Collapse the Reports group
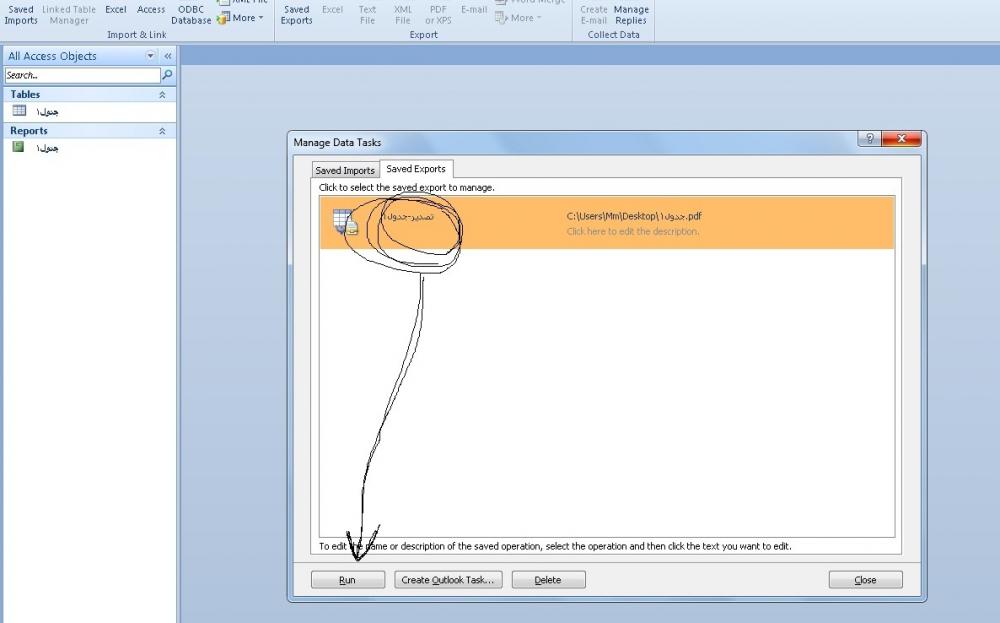The height and width of the screenshot is (623, 1000). (162, 131)
